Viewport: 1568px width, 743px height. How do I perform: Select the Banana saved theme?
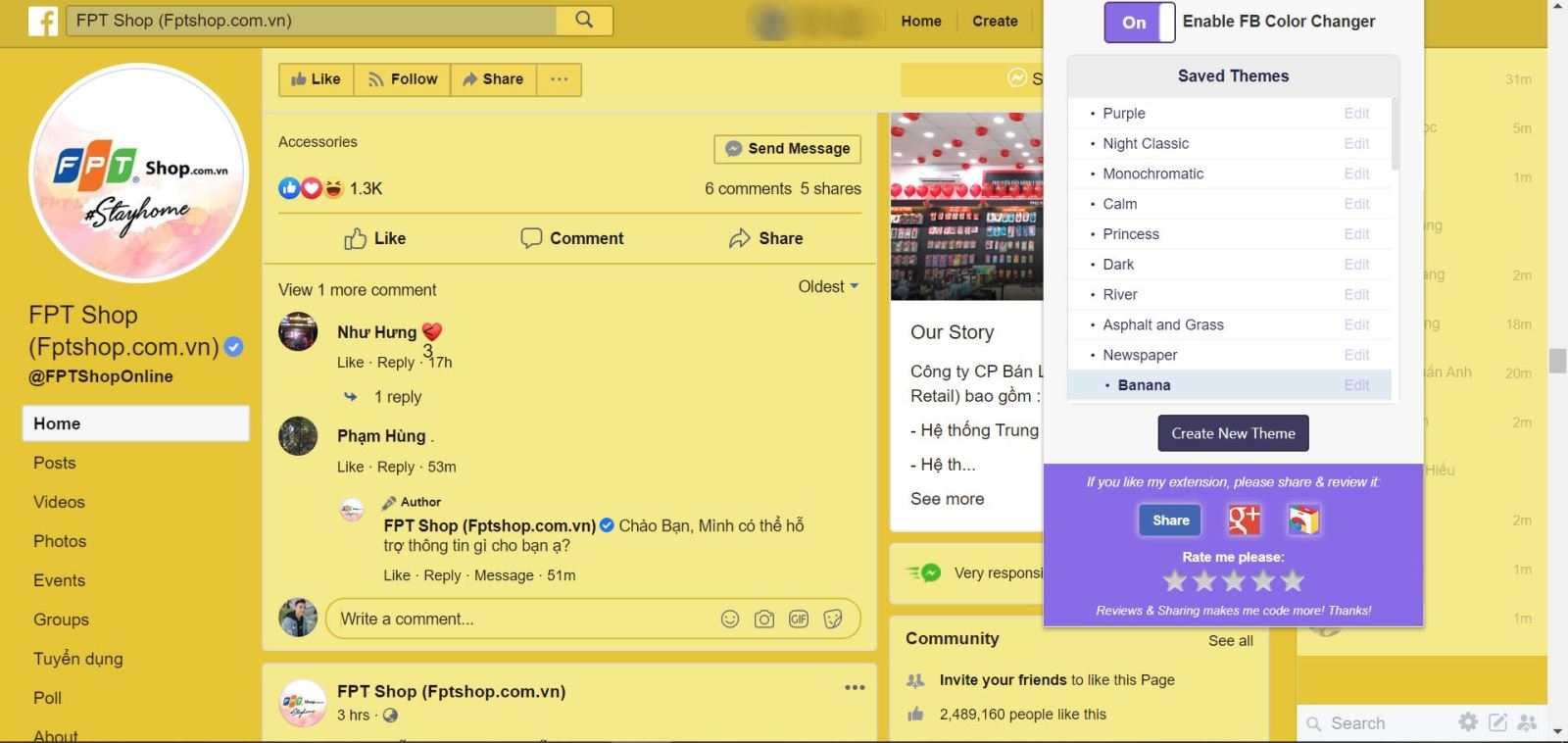1144,385
